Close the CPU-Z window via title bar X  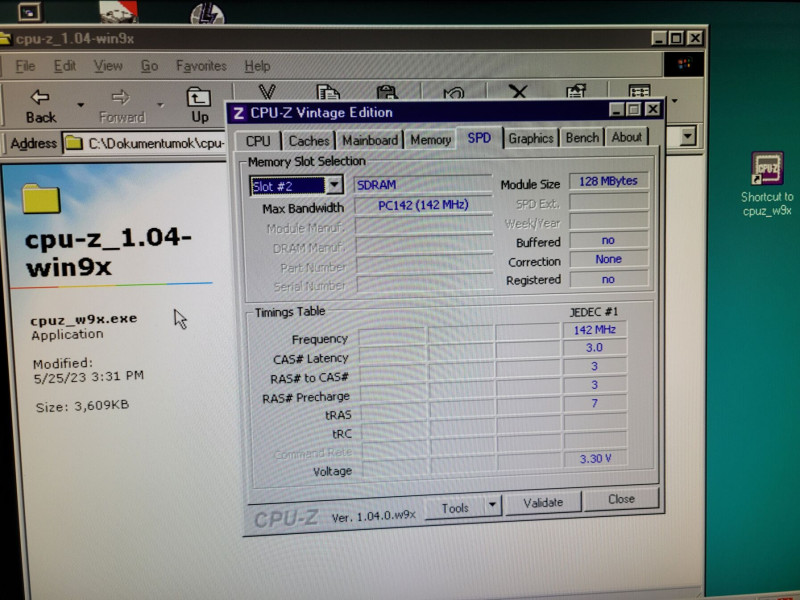[653, 109]
